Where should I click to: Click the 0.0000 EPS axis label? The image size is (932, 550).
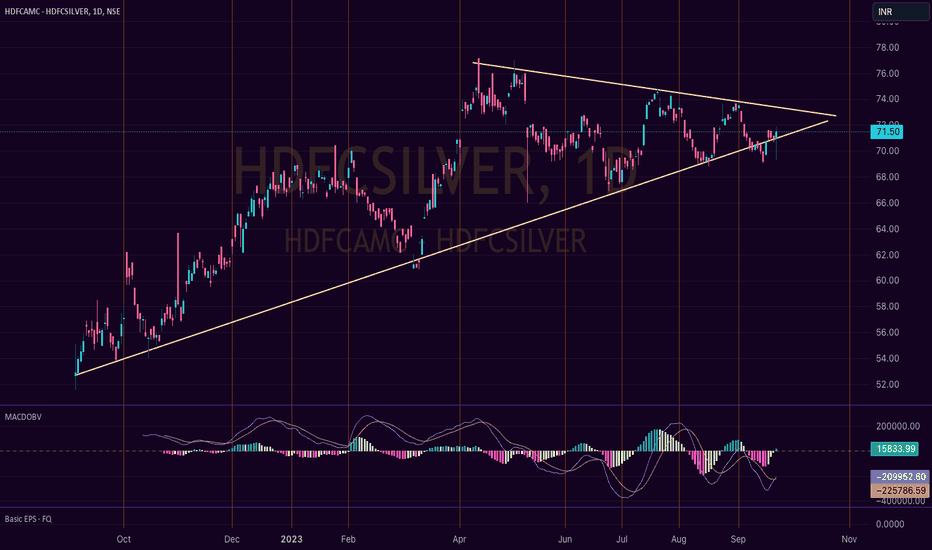point(890,524)
